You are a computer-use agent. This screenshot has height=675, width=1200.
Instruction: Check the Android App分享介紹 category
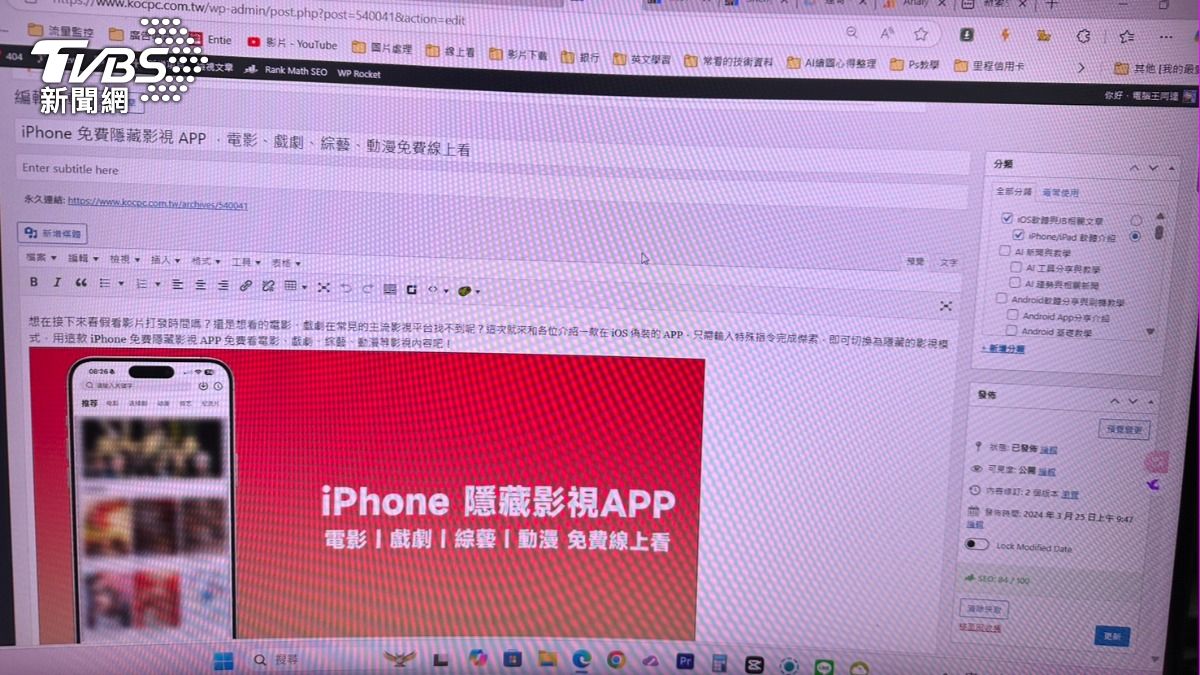pyautogui.click(x=1012, y=315)
